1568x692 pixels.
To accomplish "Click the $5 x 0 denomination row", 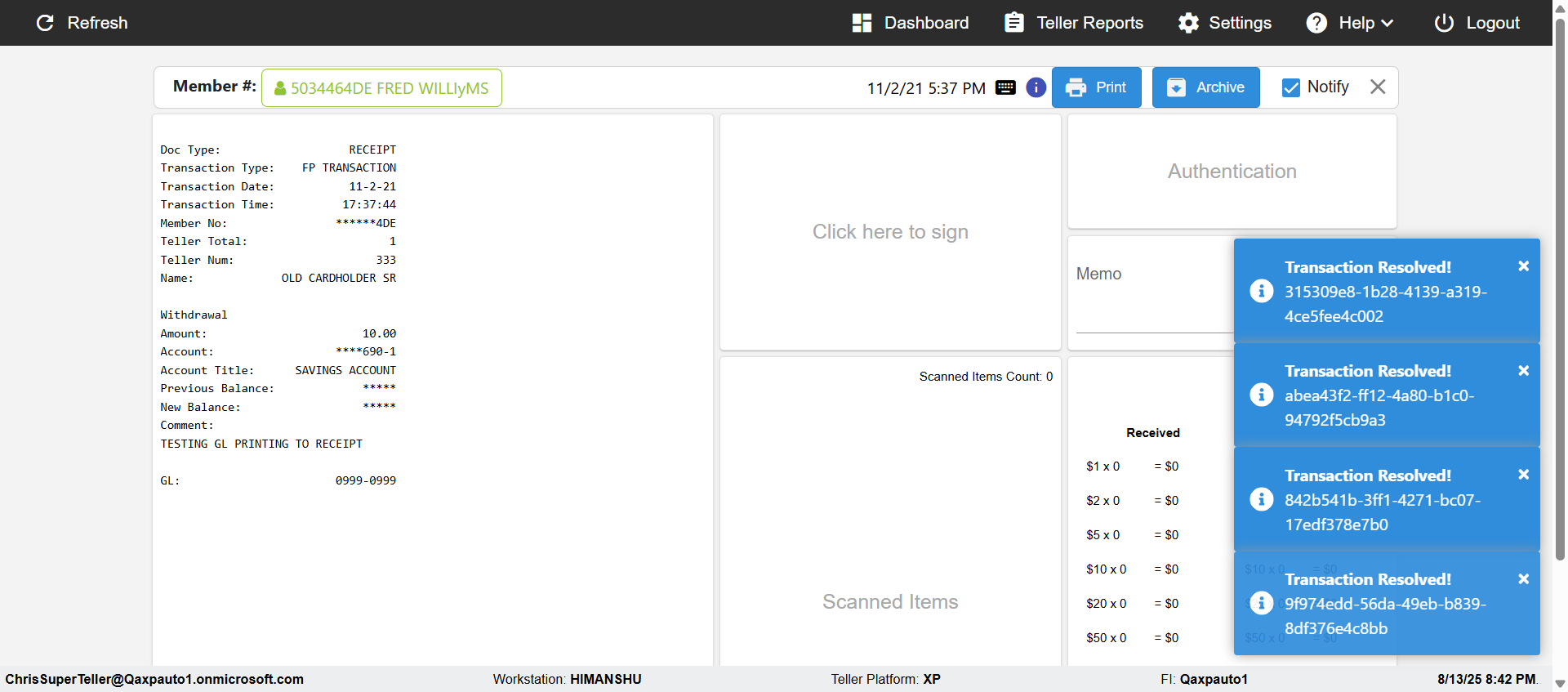I will click(x=1132, y=535).
